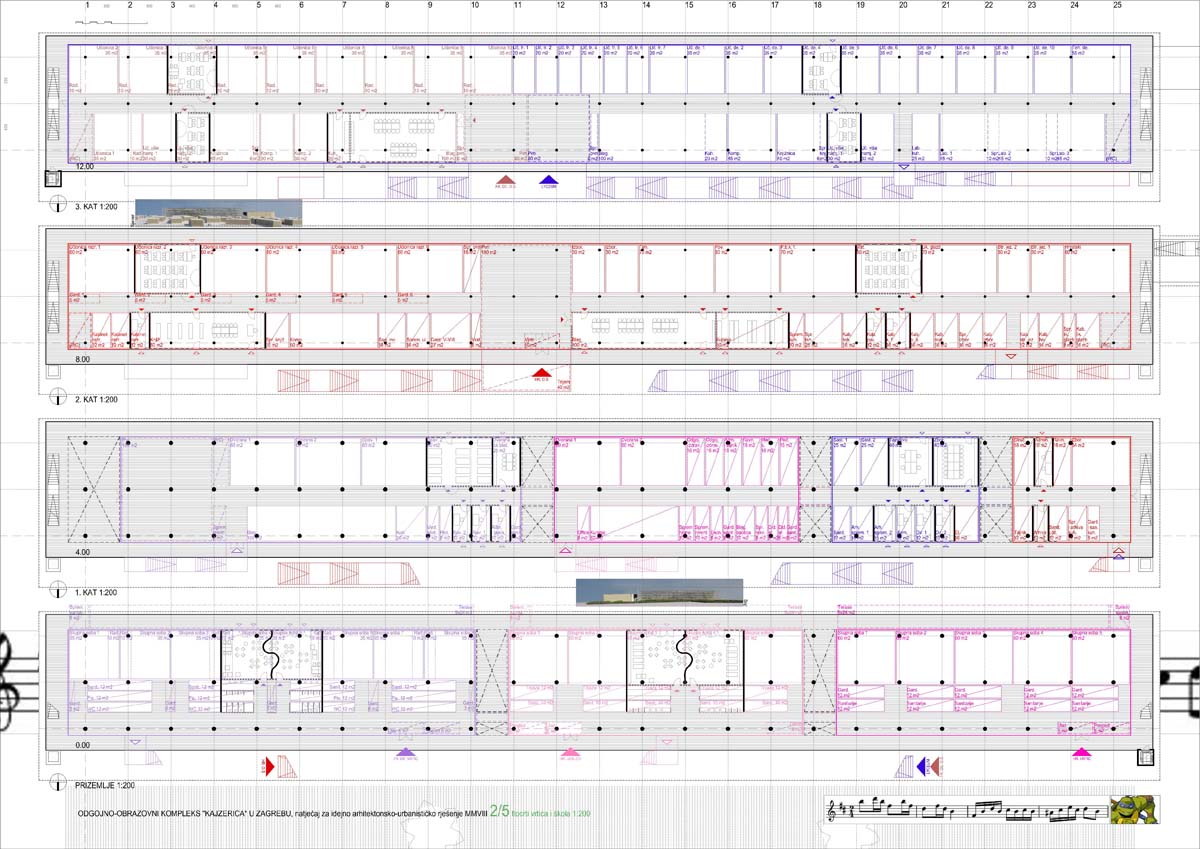The height and width of the screenshot is (849, 1200).
Task: Open the building render thumbnail near 3. KAT
Action: click(x=217, y=212)
